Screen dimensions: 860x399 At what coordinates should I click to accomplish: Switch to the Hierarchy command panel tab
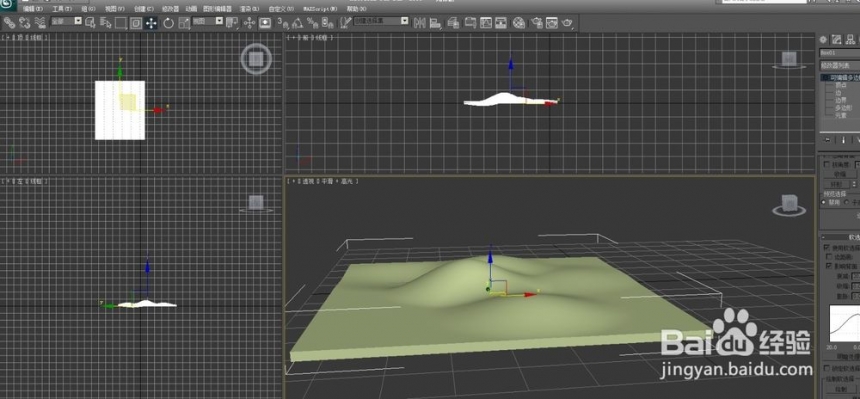pos(850,40)
